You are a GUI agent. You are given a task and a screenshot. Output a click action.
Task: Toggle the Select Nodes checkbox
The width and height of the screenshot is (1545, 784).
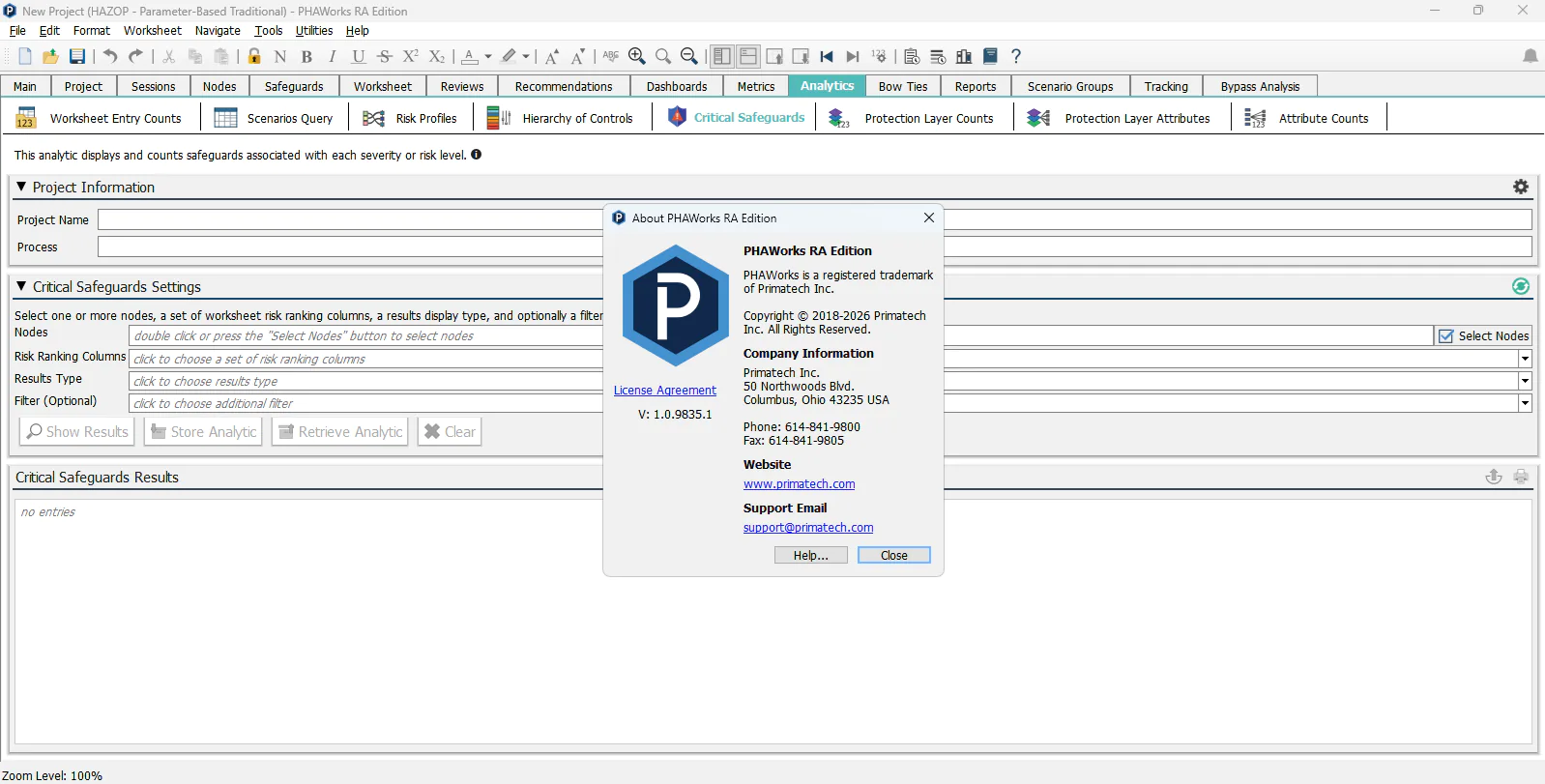[x=1446, y=336]
